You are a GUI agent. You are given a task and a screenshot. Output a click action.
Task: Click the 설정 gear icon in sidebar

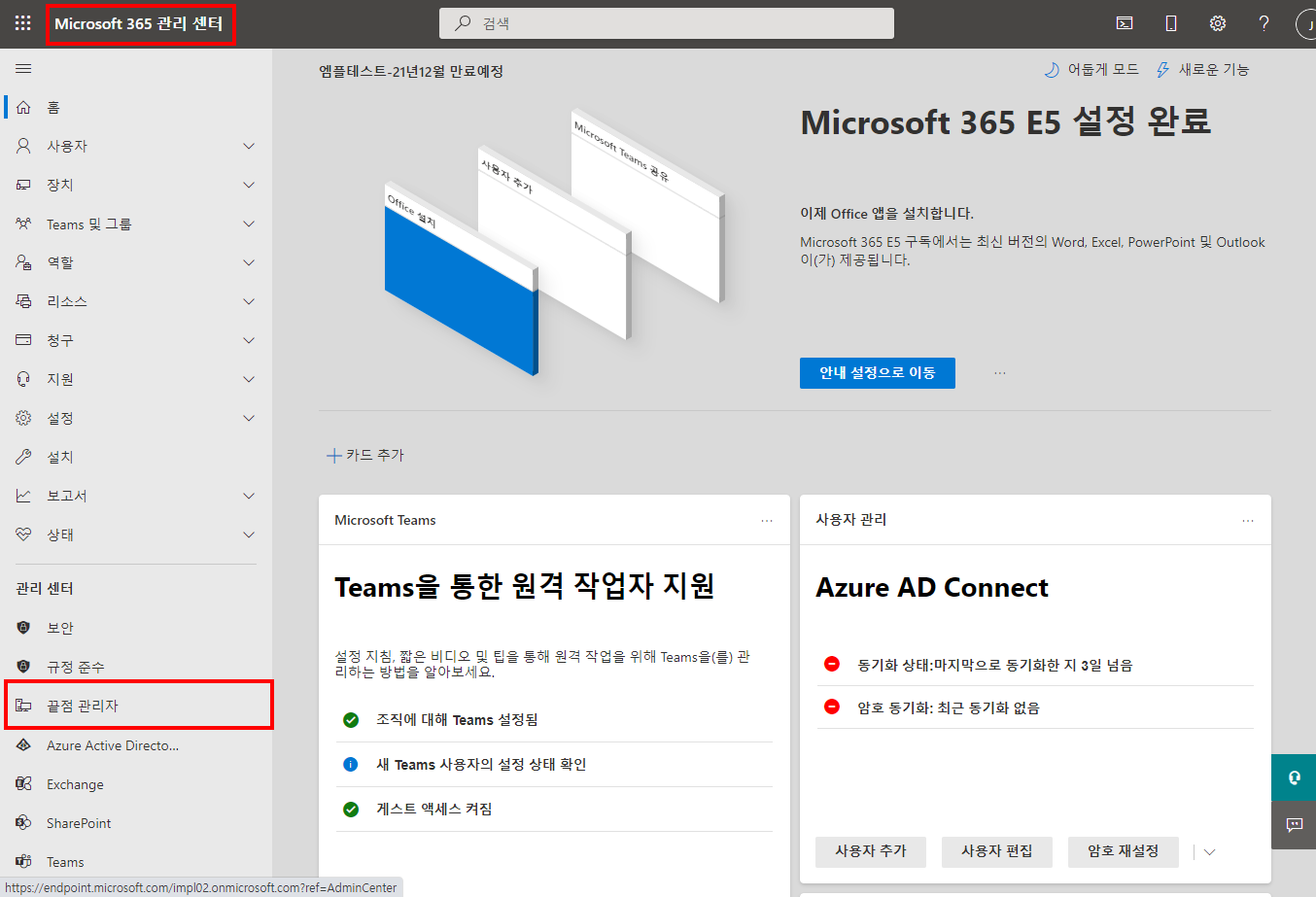click(x=23, y=418)
